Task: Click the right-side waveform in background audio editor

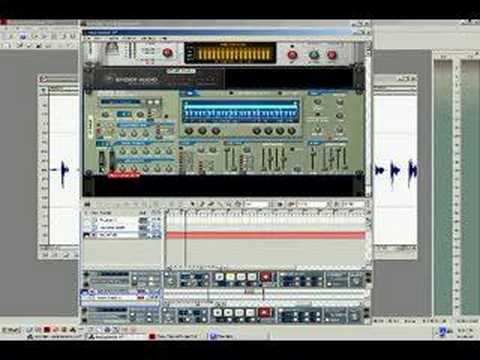Action: tap(396, 171)
